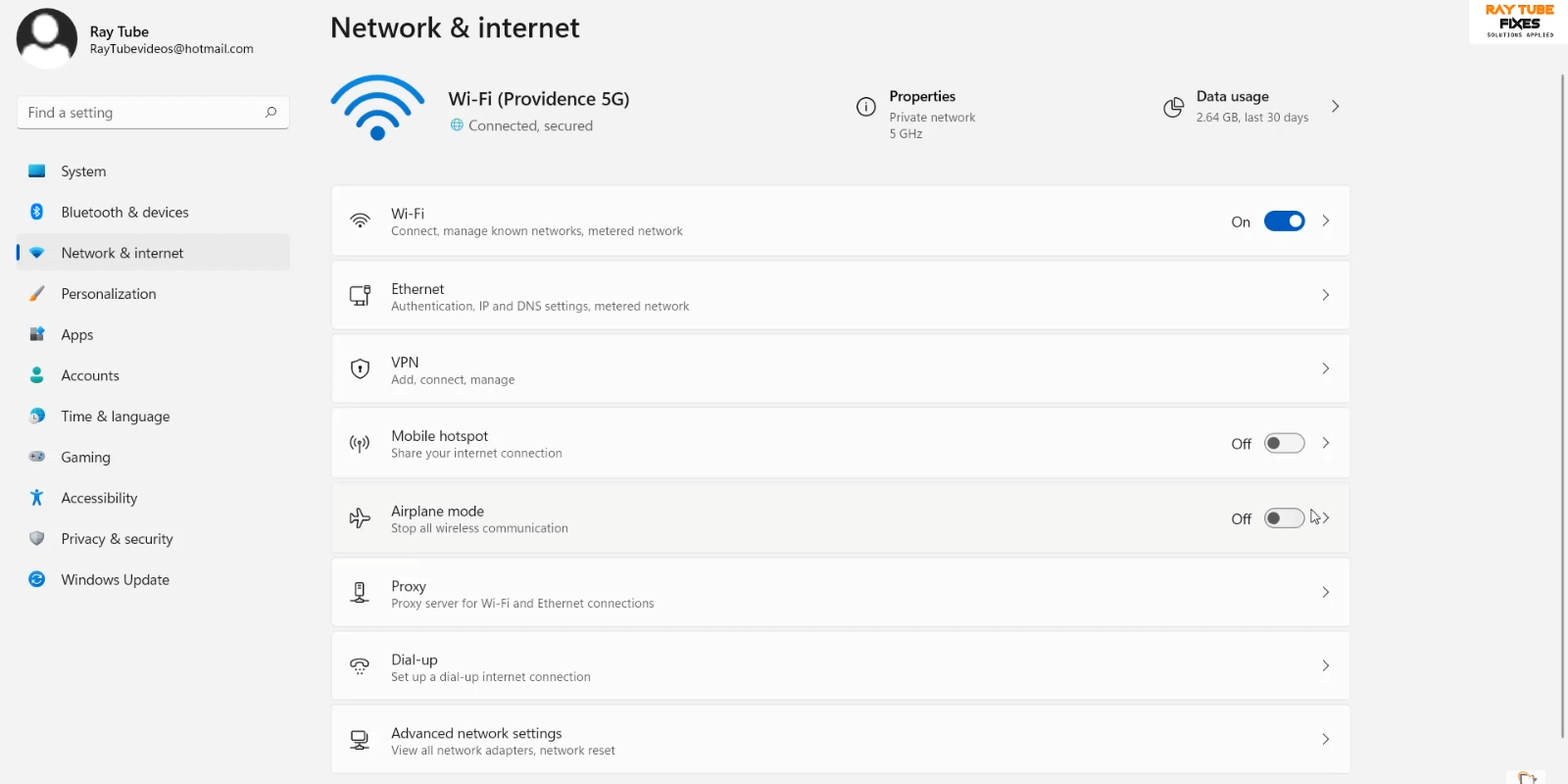Go to Privacy & security settings

point(117,539)
